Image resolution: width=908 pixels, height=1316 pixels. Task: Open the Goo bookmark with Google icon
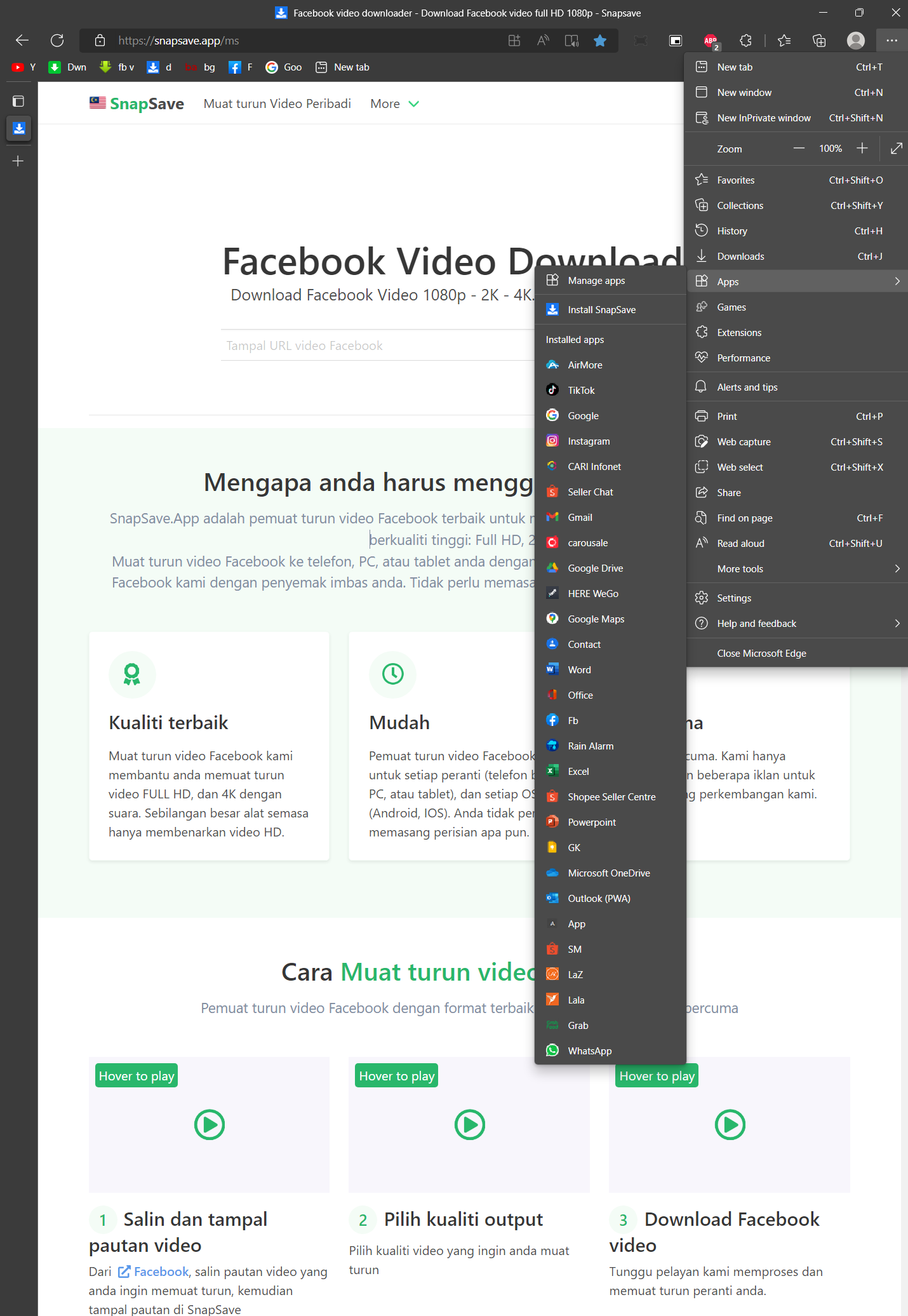point(284,67)
